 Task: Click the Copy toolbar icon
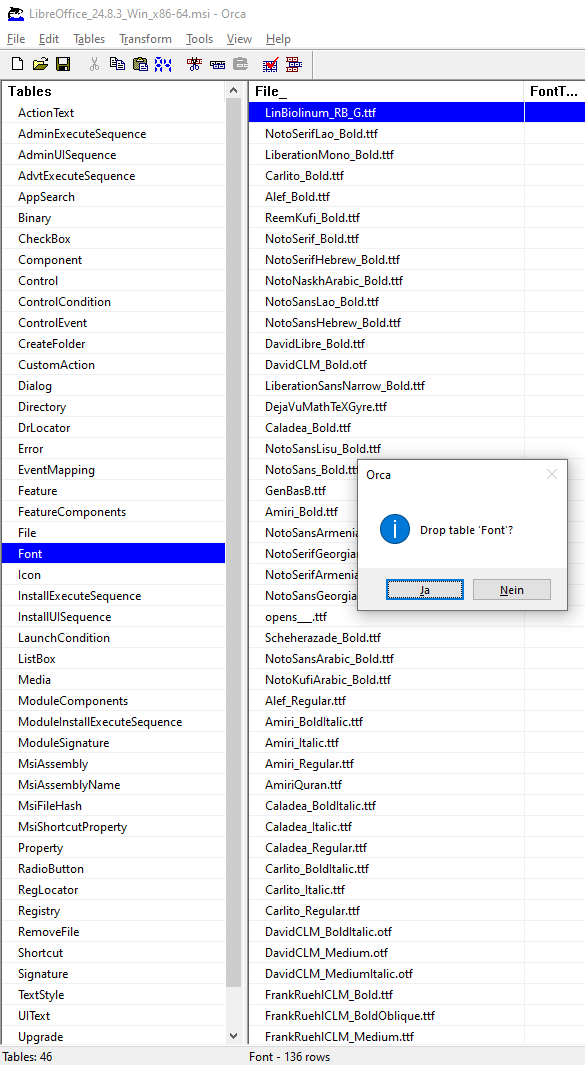[118, 65]
